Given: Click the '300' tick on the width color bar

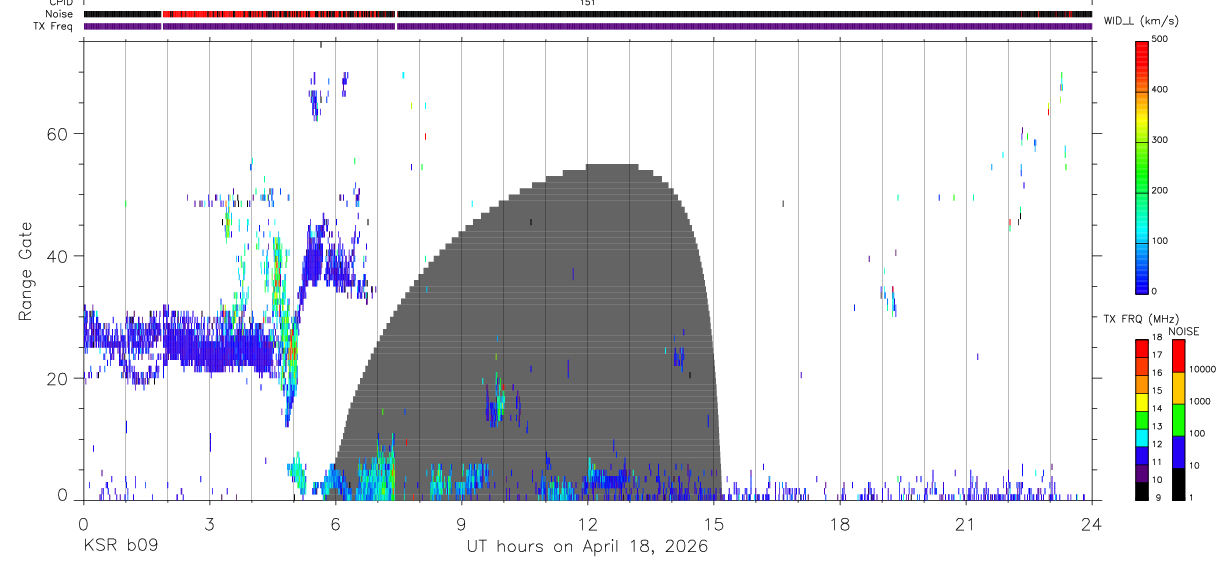Looking at the screenshot, I should click(x=1161, y=140).
